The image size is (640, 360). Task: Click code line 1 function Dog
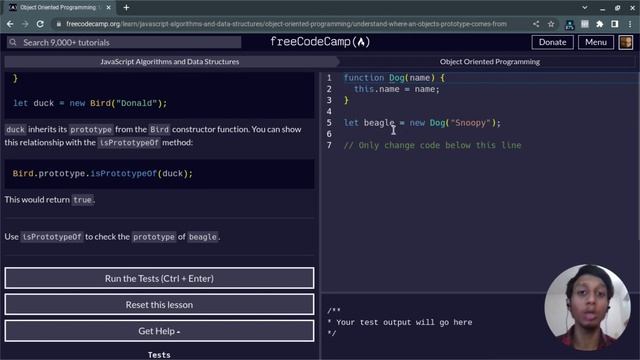(394, 78)
